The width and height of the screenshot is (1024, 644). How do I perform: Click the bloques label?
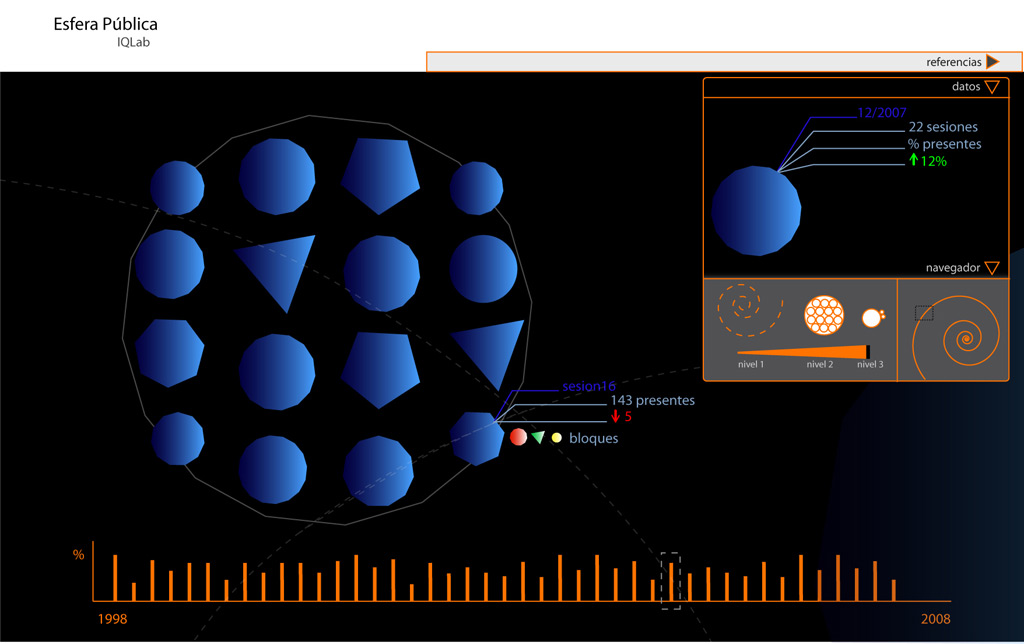click(x=594, y=438)
